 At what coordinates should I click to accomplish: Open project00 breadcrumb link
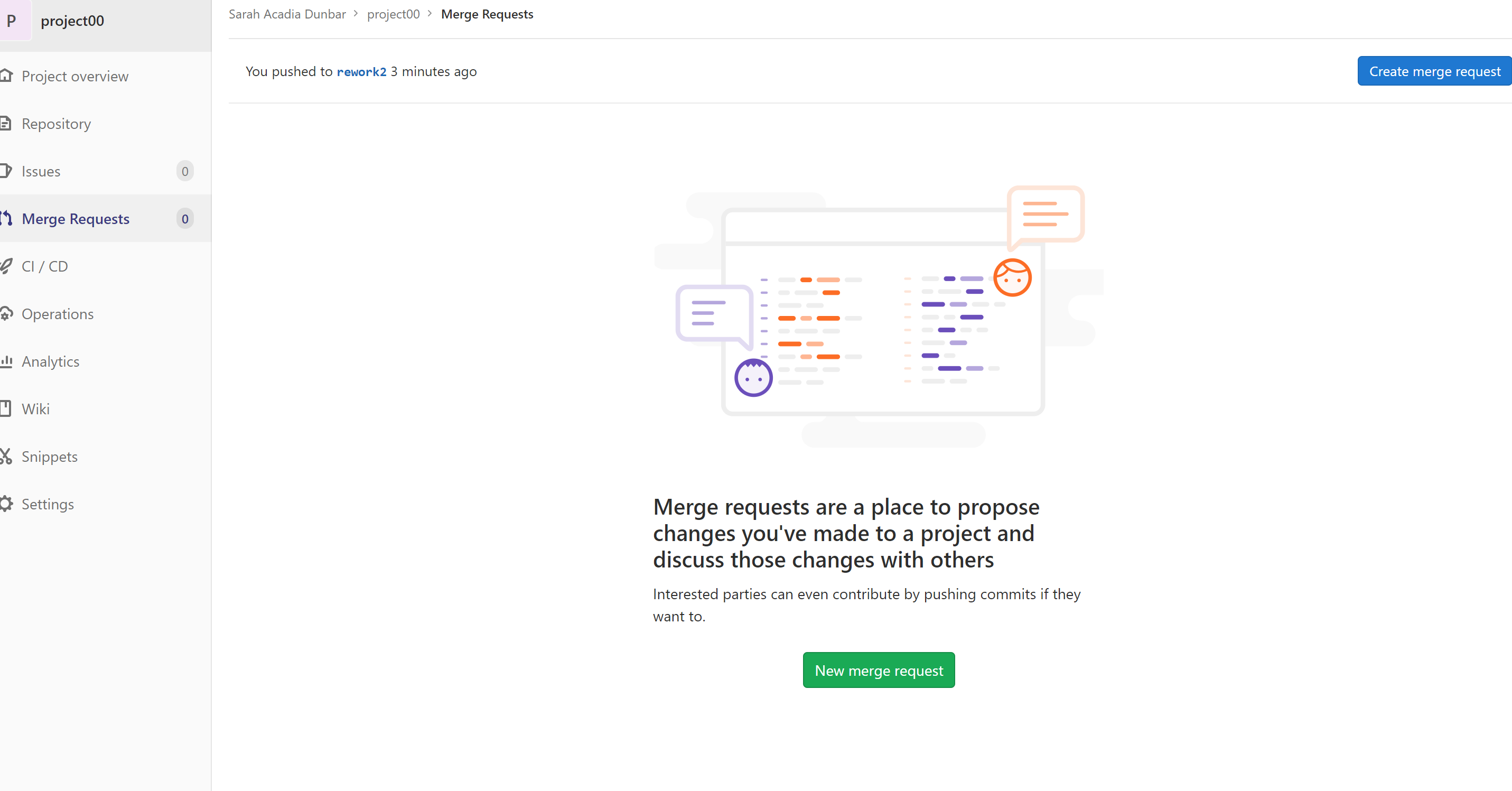click(x=393, y=14)
